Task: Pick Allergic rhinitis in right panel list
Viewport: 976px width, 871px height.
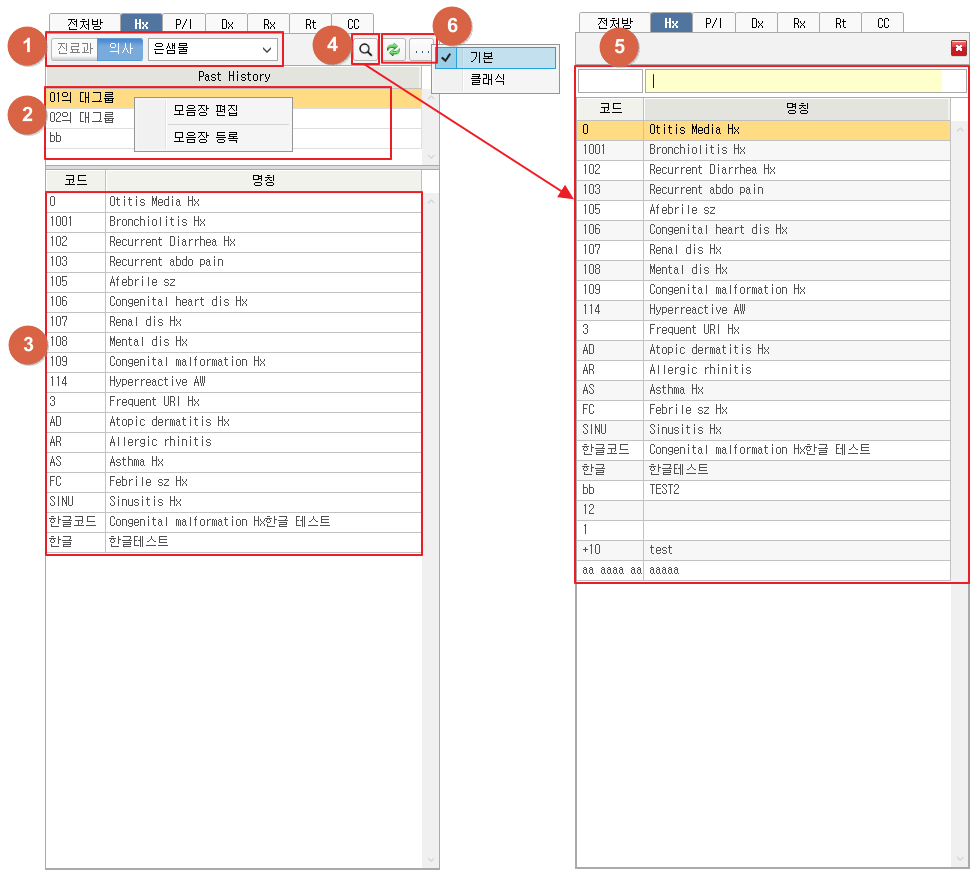Action: 700,370
